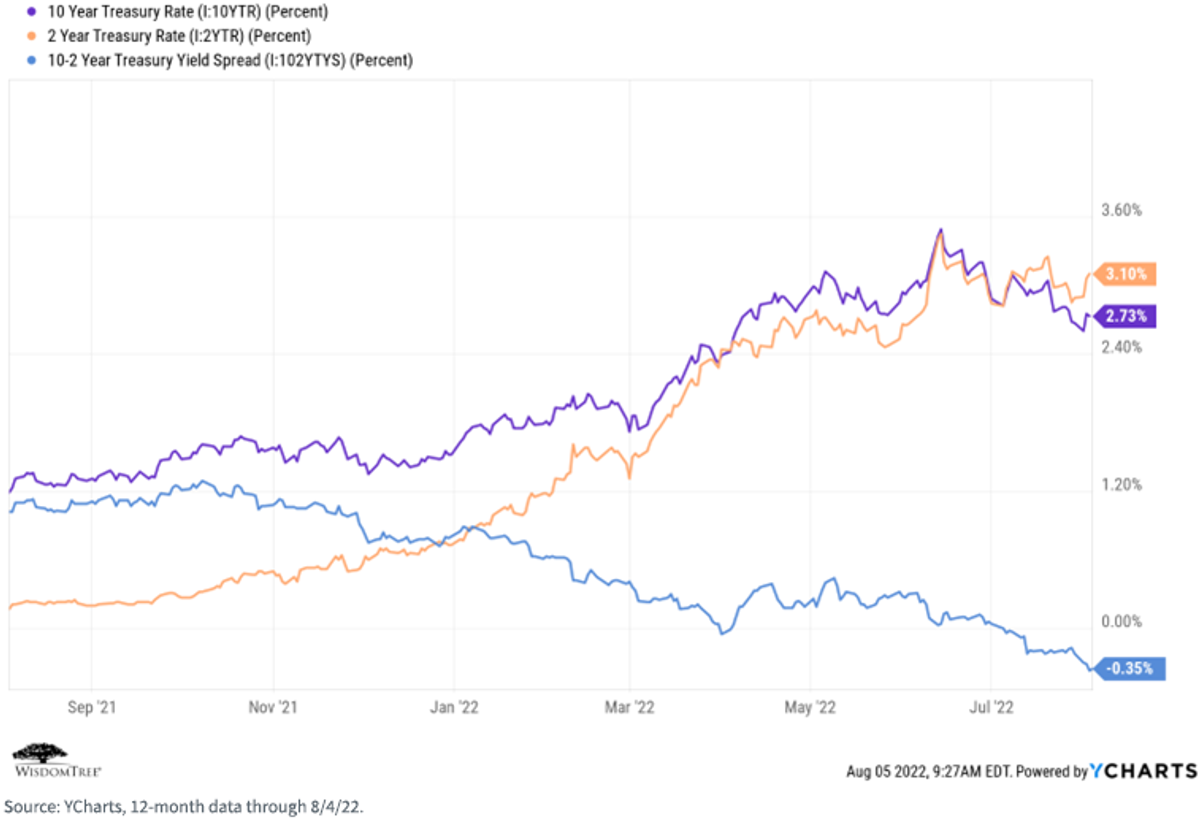This screenshot has height=826, width=1200.
Task: Click the 3.60% y-axis label
Action: coord(1121,210)
